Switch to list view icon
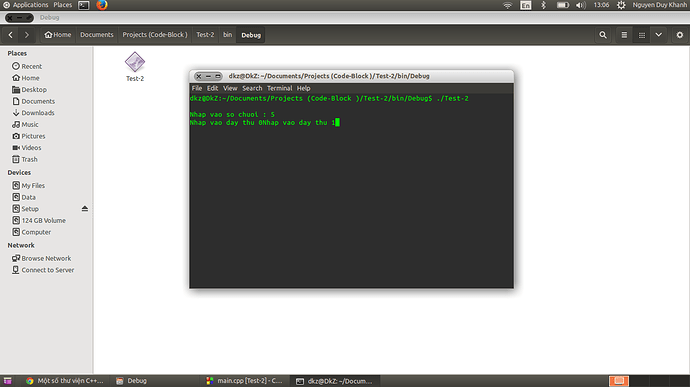The image size is (690, 387). click(x=624, y=35)
